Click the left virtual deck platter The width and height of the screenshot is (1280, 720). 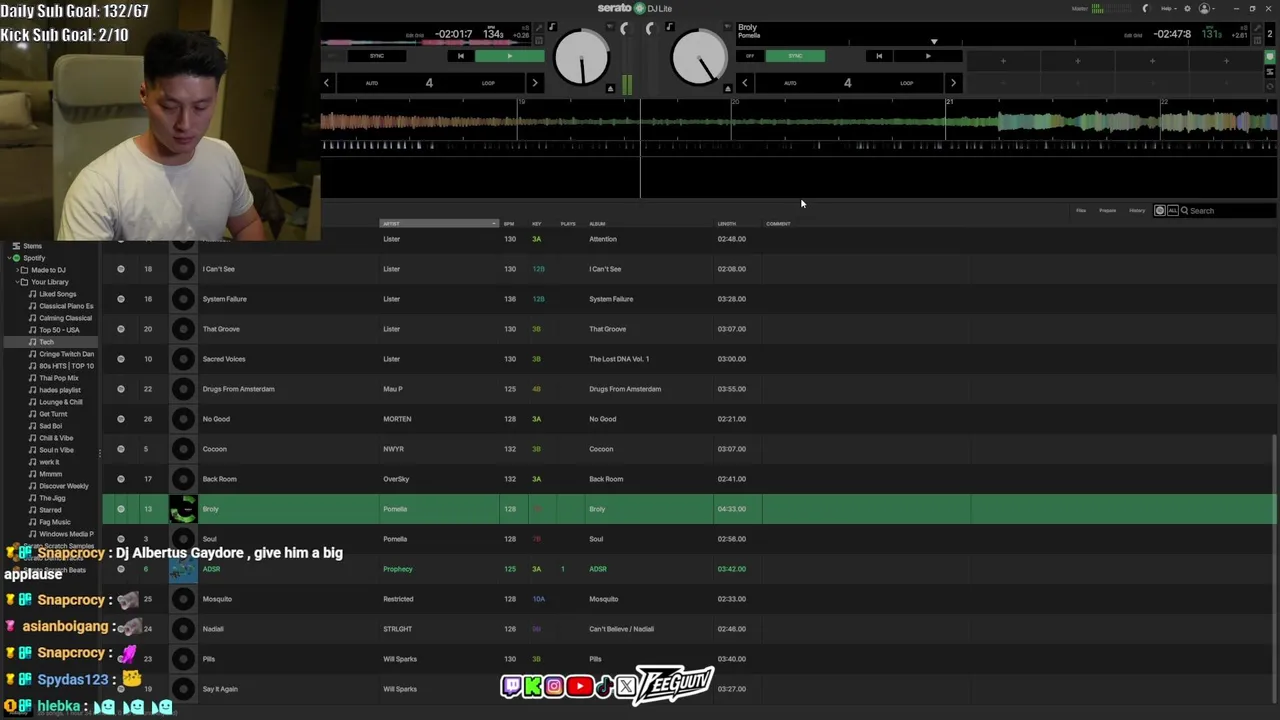click(x=581, y=58)
